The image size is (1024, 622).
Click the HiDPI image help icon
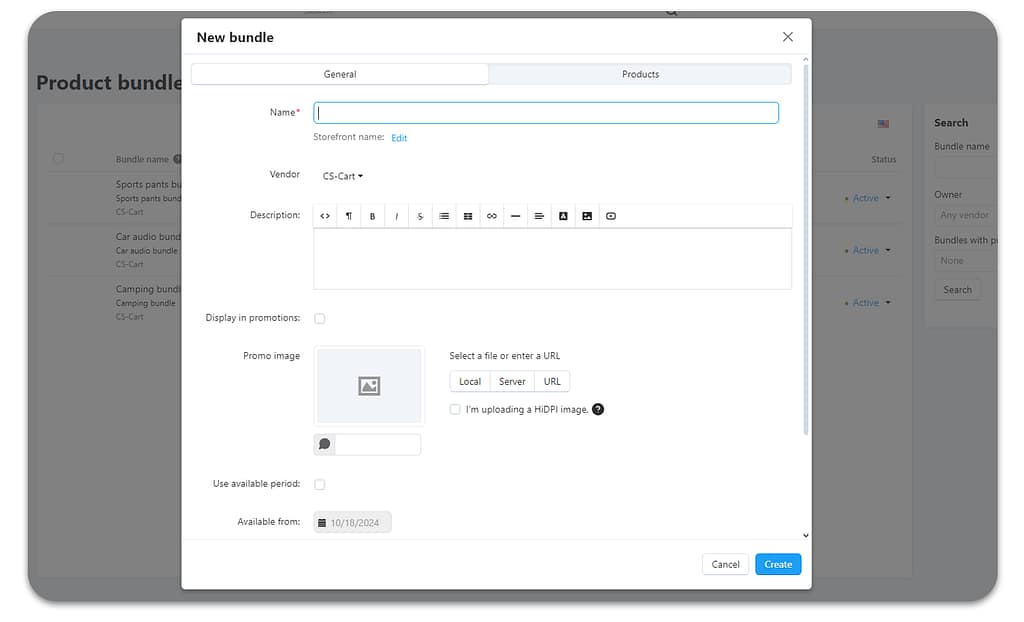[598, 409]
